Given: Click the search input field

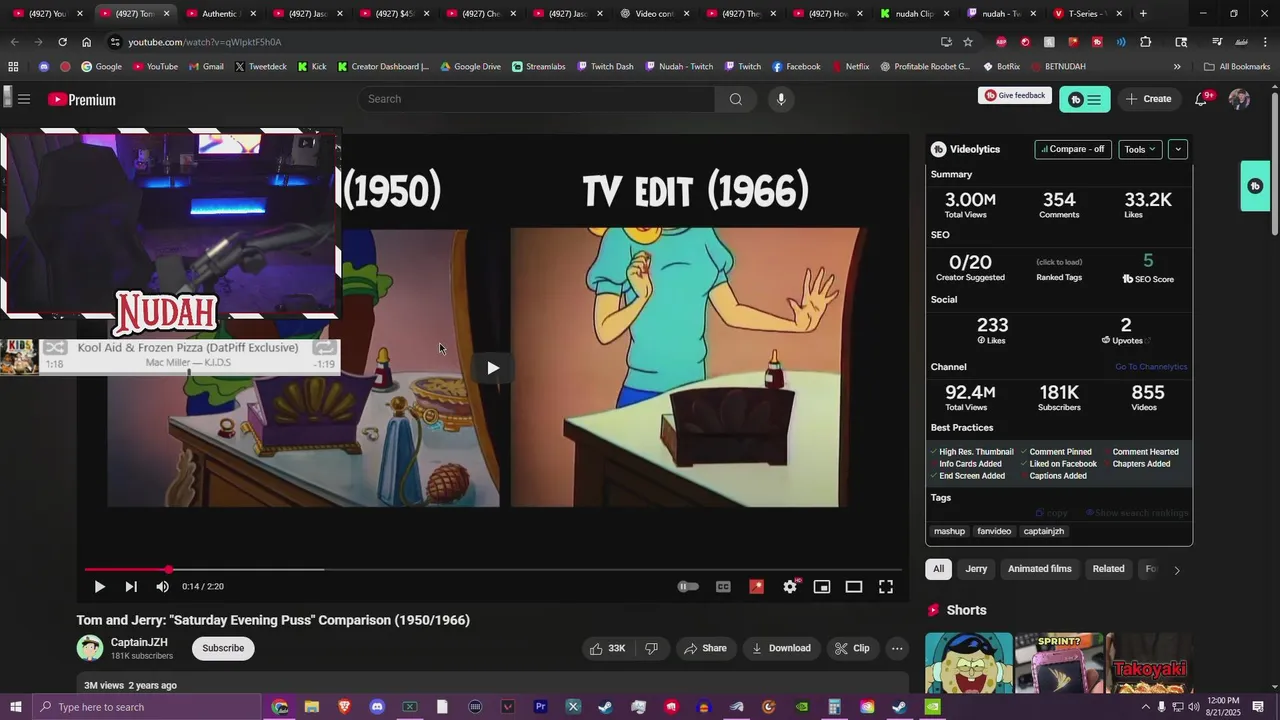Looking at the screenshot, I should [536, 99].
